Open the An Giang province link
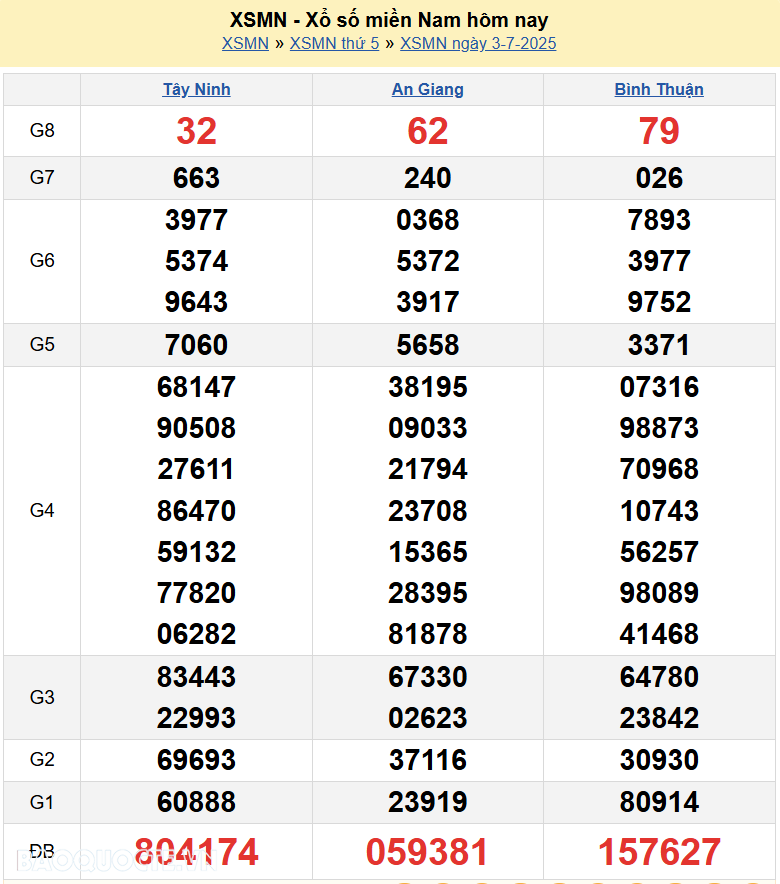Screen dimensions: 780x884 (x=427, y=89)
